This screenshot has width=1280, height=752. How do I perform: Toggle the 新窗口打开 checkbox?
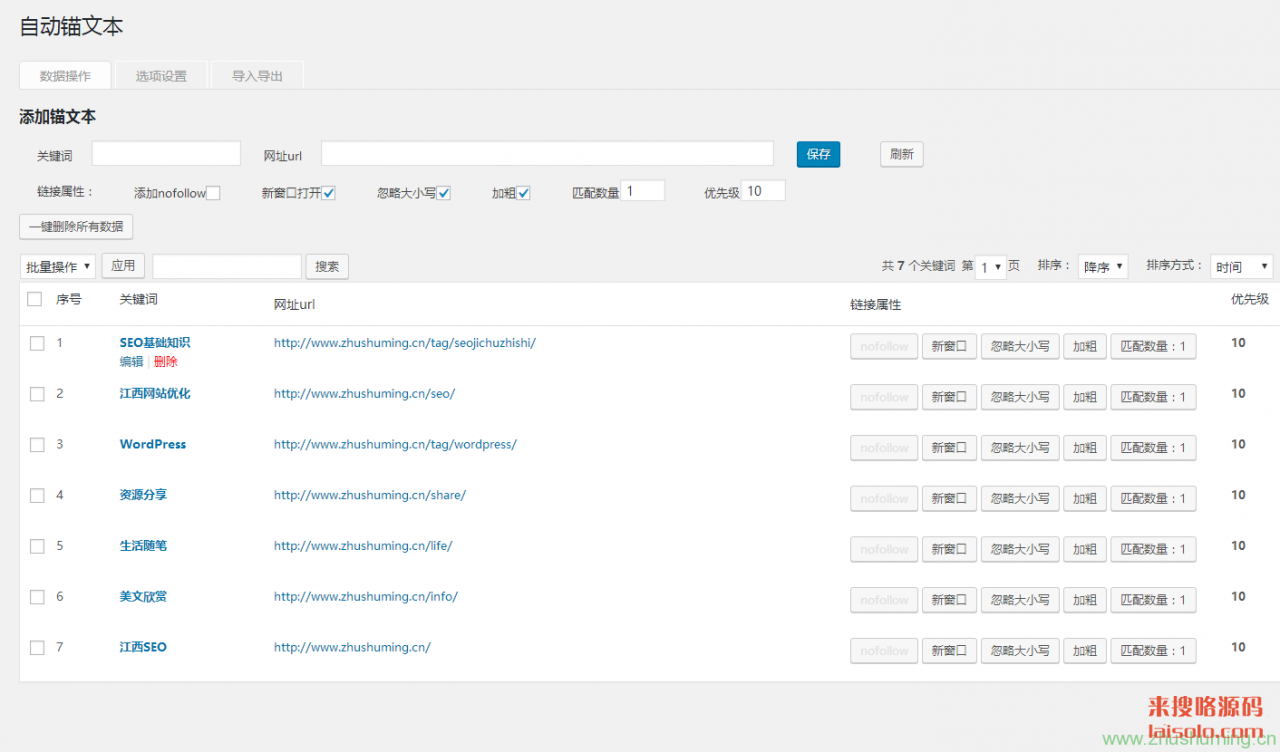pos(328,193)
